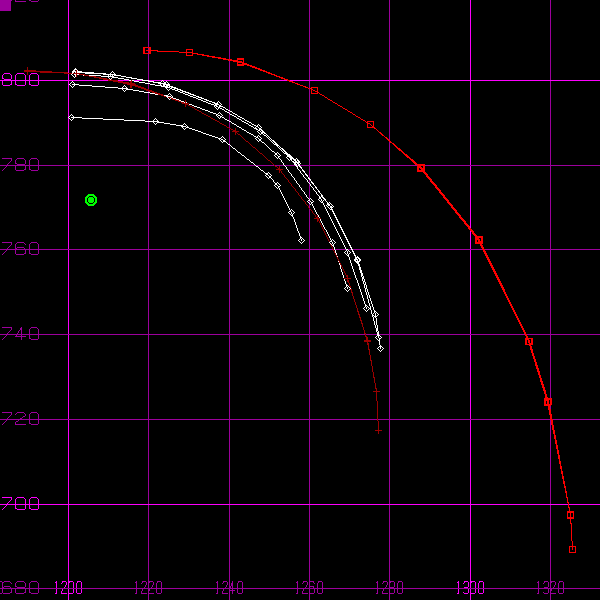Click the 760 y-axis label

20,249
